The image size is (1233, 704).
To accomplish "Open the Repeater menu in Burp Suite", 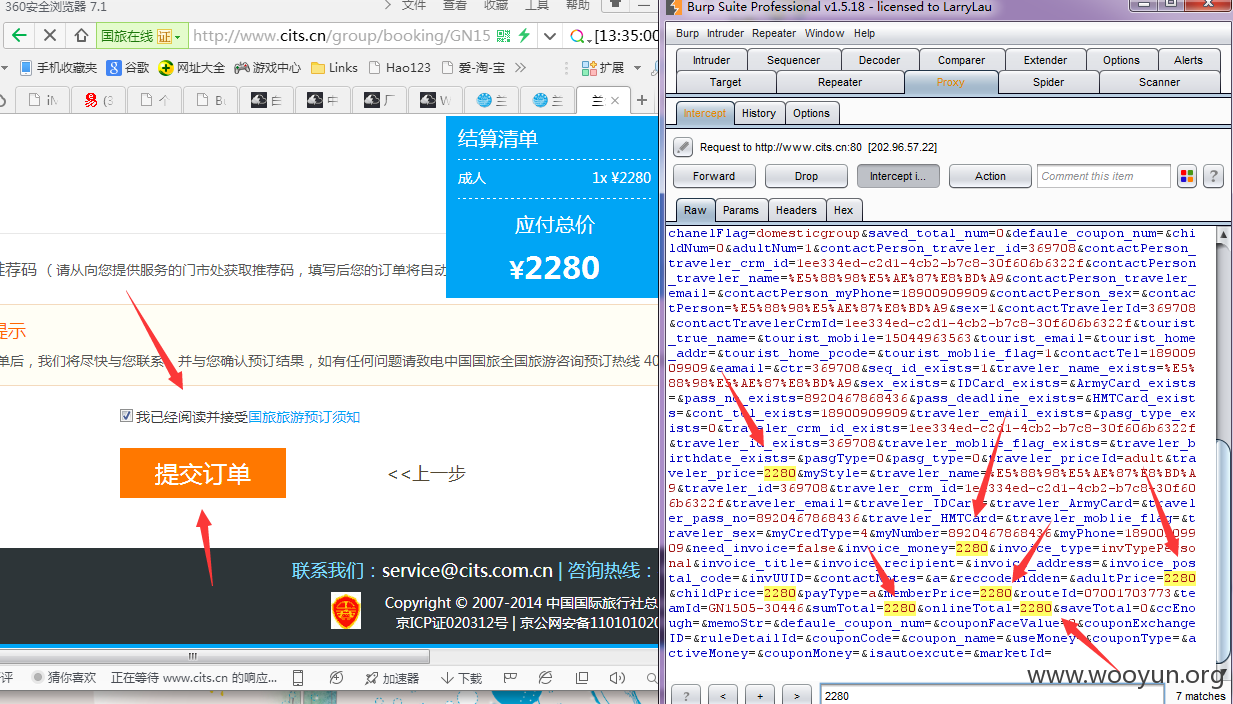I will tap(774, 33).
